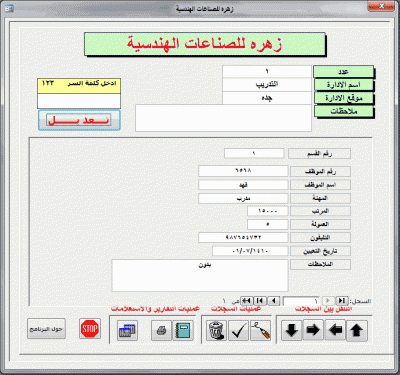400x375 pixels.
Task: Close the window using red X button
Action: pyautogui.click(x=381, y=6)
